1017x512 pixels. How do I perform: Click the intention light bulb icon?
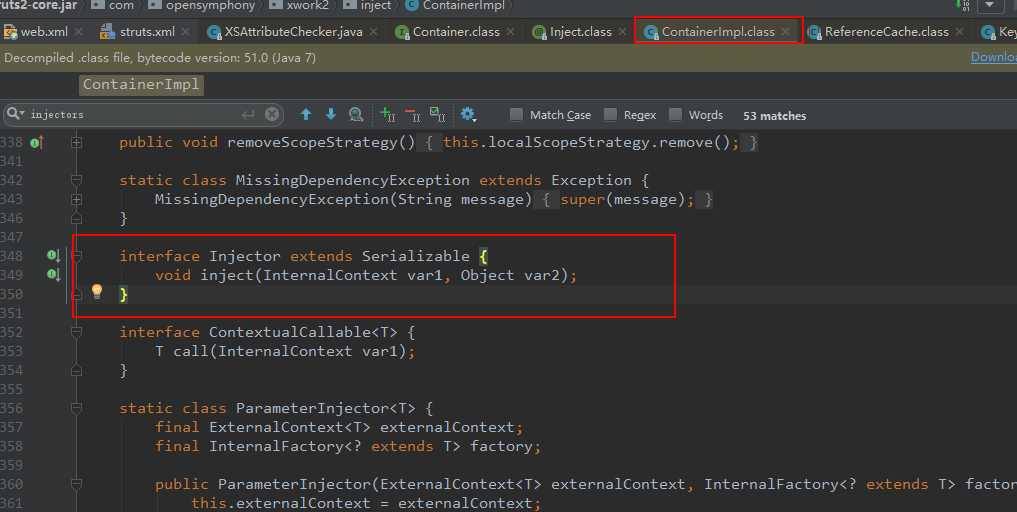tap(97, 290)
